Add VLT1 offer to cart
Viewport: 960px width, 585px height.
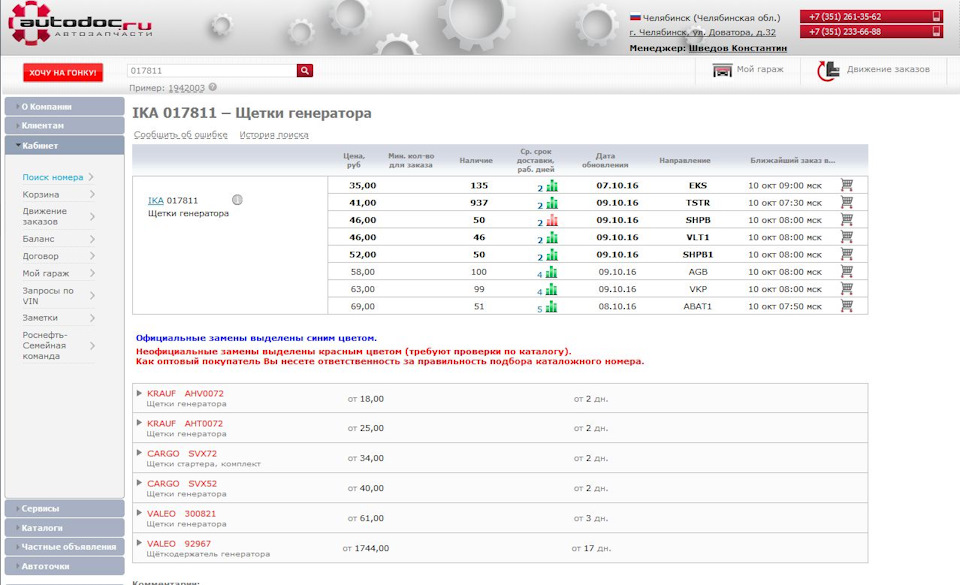(x=847, y=236)
